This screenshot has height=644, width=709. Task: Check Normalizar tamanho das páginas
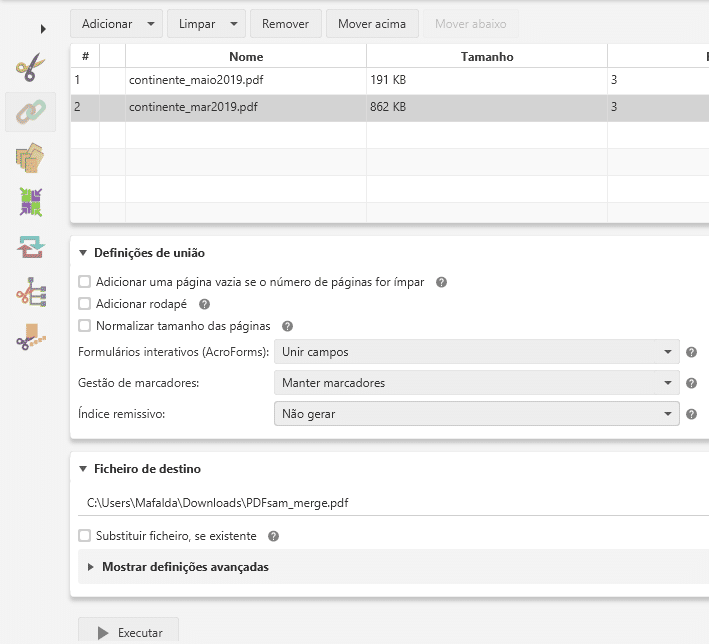(85, 326)
